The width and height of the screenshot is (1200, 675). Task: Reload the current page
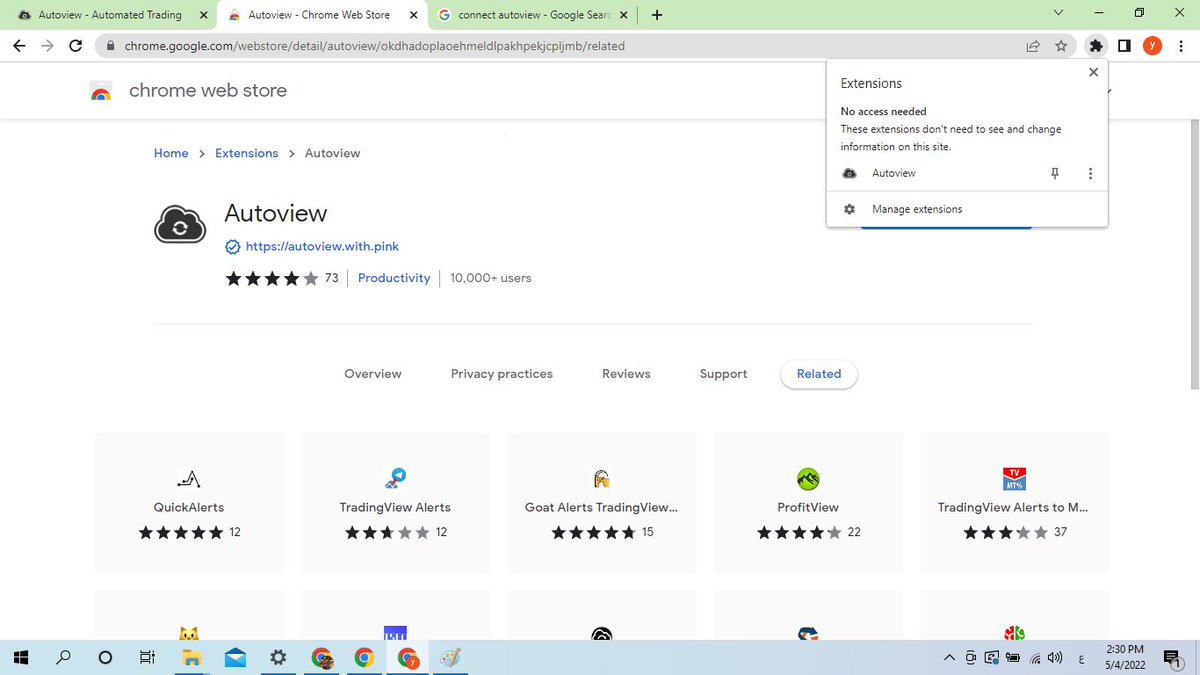pyautogui.click(x=76, y=45)
